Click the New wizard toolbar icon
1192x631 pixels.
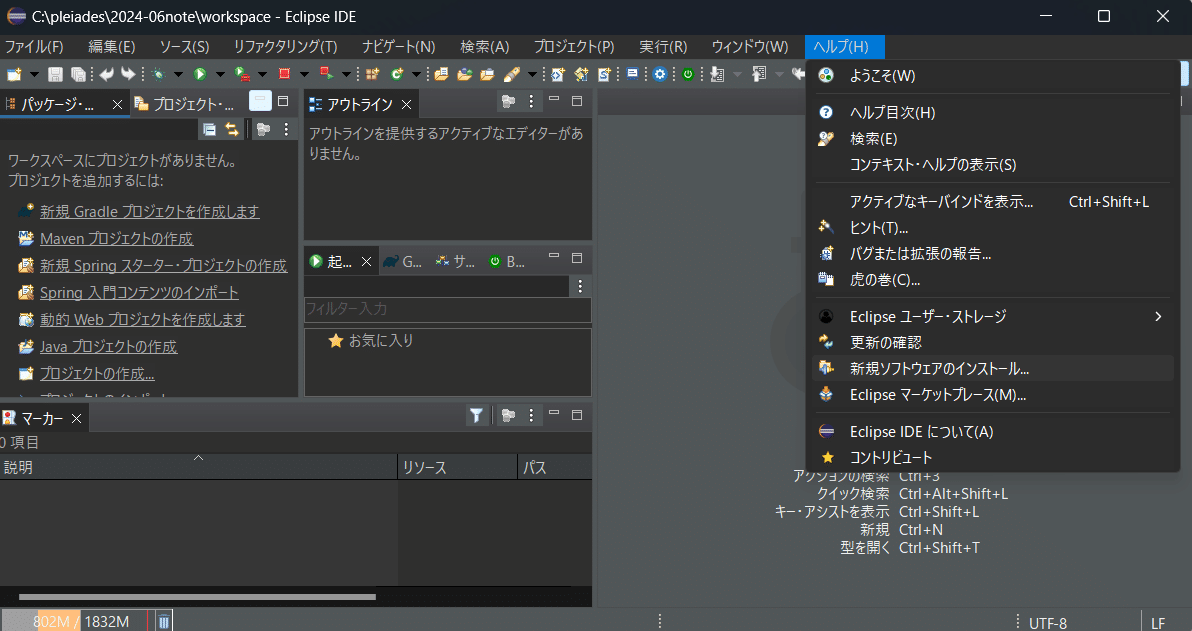pos(14,74)
